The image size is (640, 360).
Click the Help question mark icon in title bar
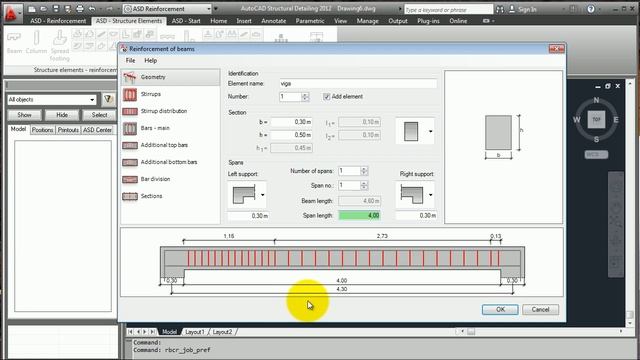pyautogui.click(x=591, y=9)
